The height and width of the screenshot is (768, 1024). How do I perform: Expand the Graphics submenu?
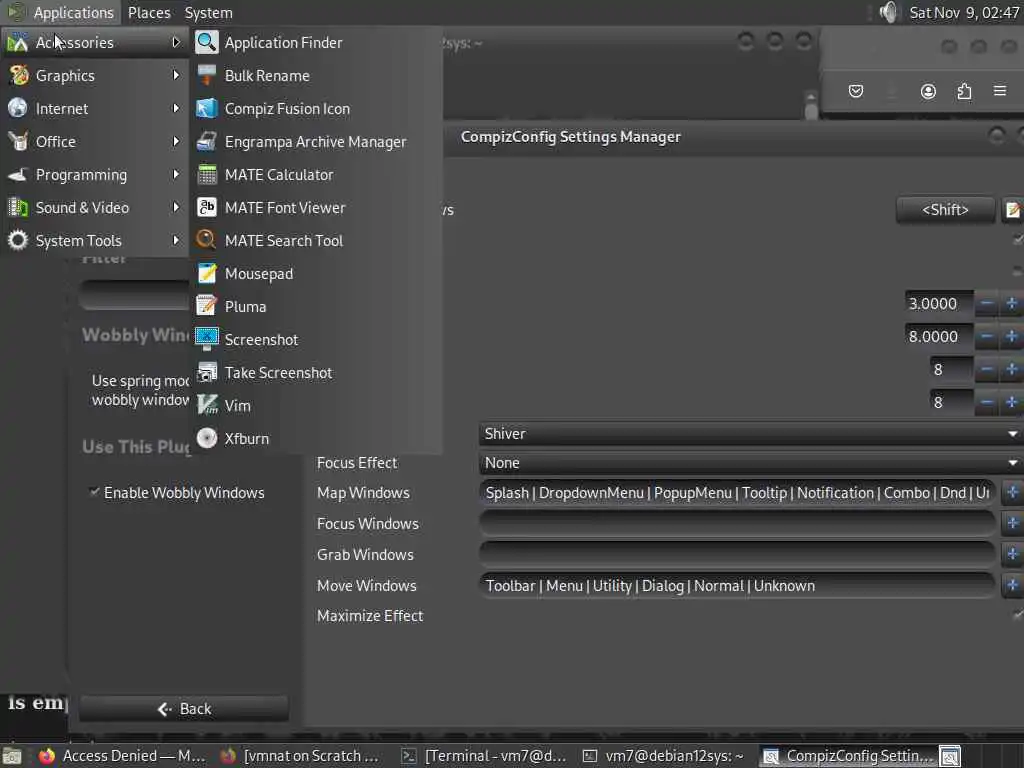pos(95,76)
